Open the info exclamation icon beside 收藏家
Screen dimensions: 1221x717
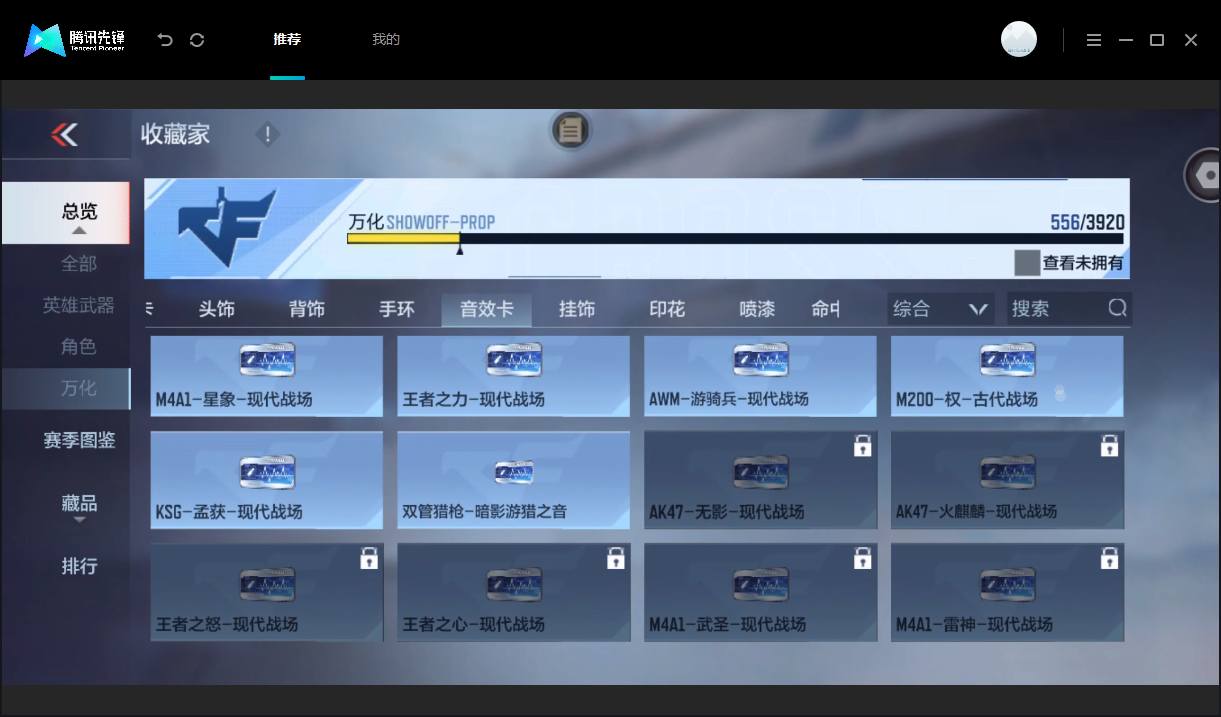(267, 134)
